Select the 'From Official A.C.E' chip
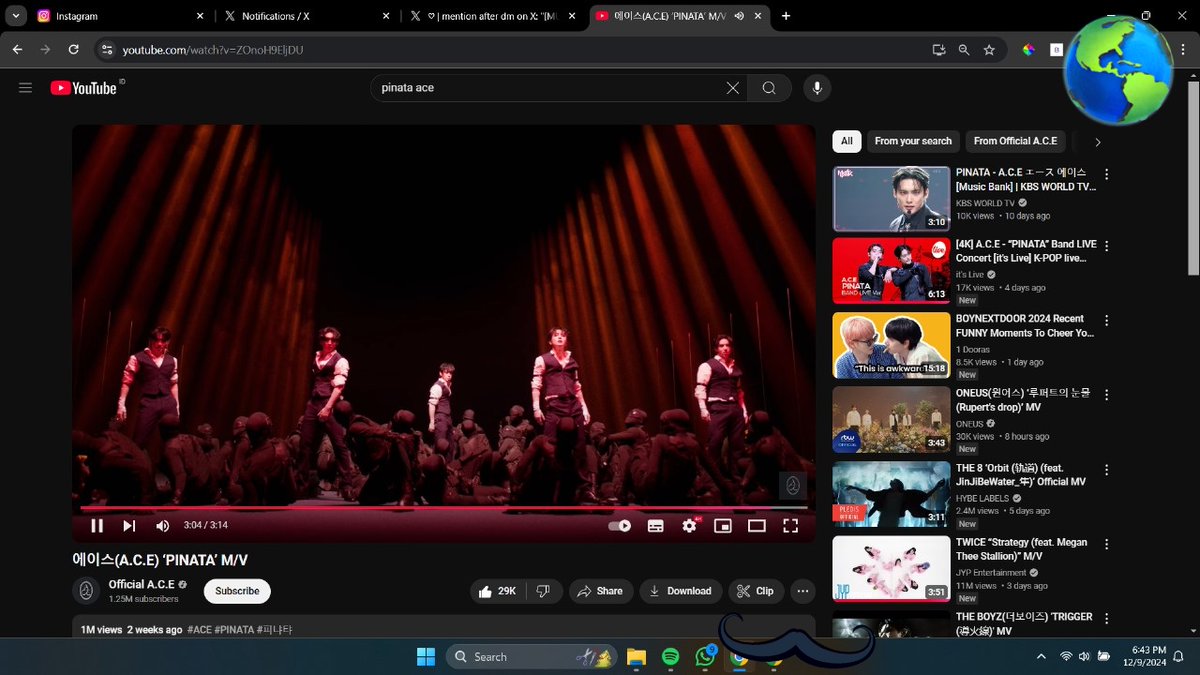Viewport: 1200px width, 675px height. 1015,141
